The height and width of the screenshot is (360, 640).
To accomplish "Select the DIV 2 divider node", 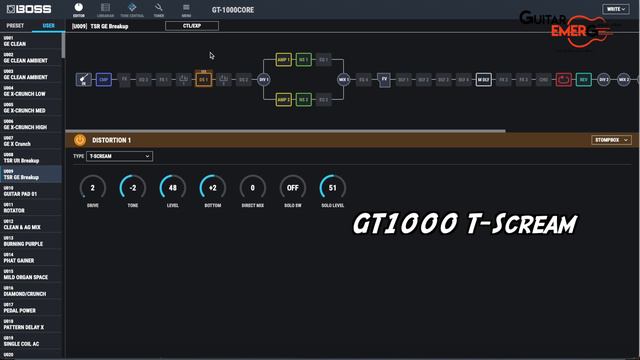I will (x=604, y=80).
